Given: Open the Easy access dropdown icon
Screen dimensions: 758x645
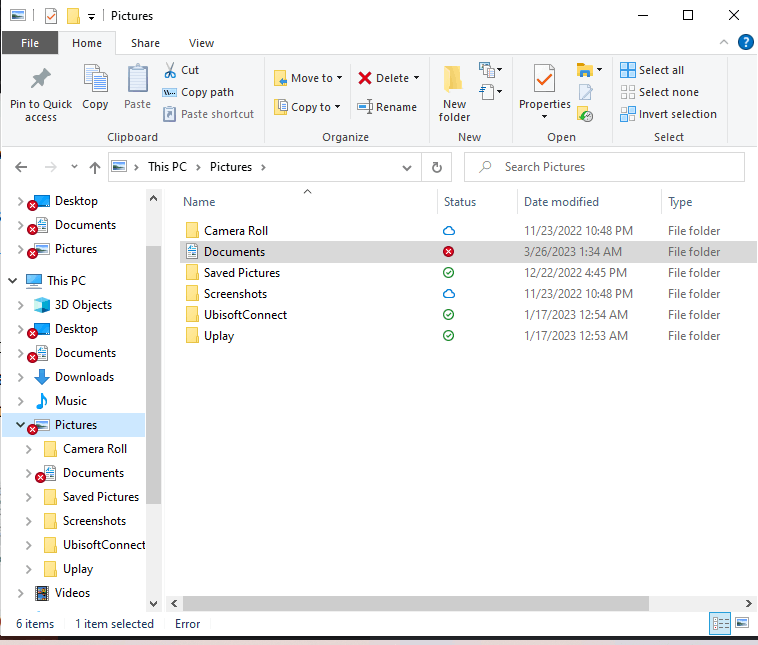Looking at the screenshot, I should point(490,91).
